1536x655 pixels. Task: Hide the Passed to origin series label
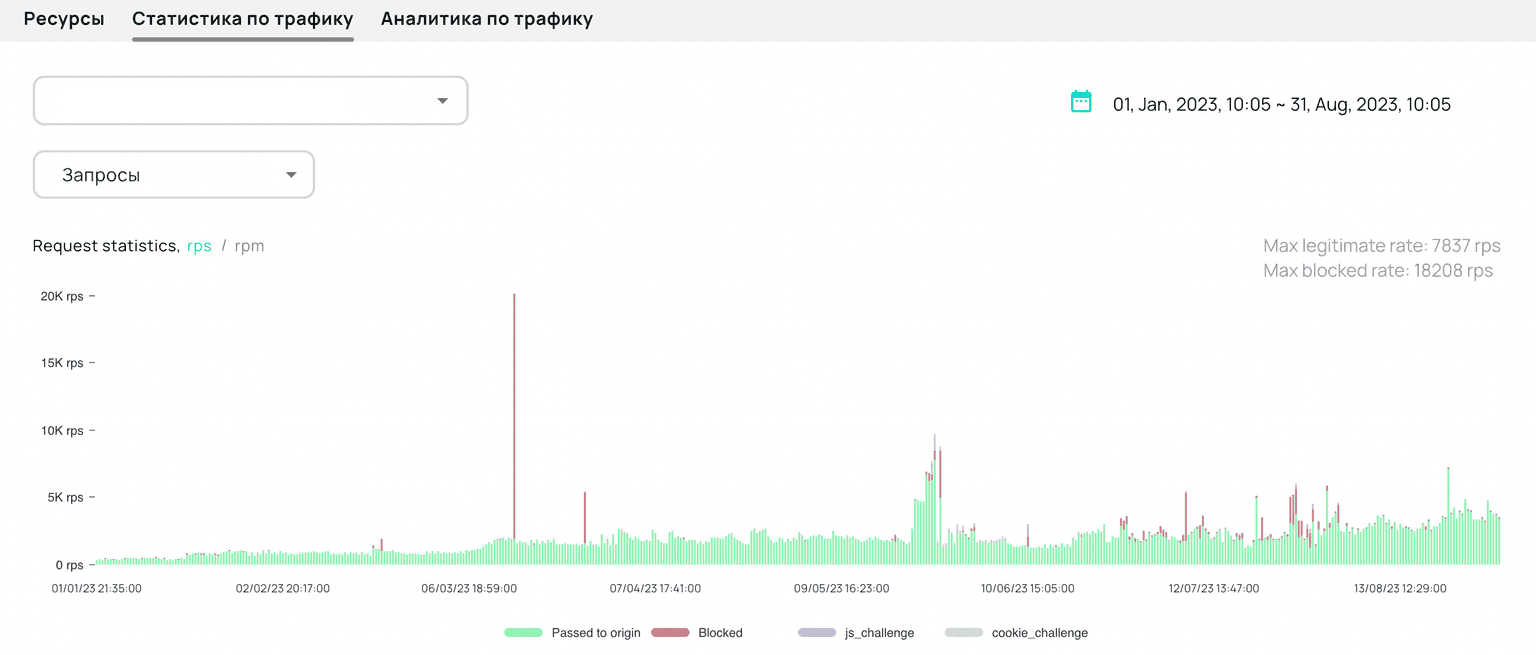tap(596, 633)
